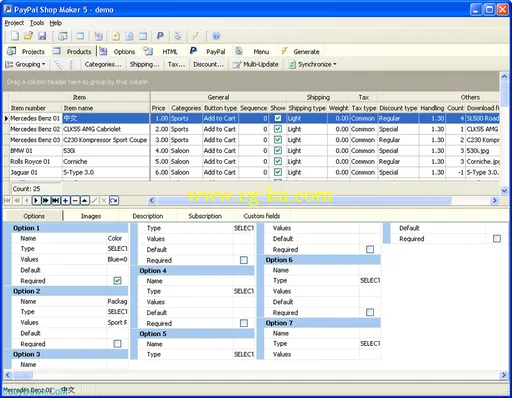This screenshot has height=398, width=512.
Task: Click the grid vertical scroll down arrow
Action: [x=504, y=190]
